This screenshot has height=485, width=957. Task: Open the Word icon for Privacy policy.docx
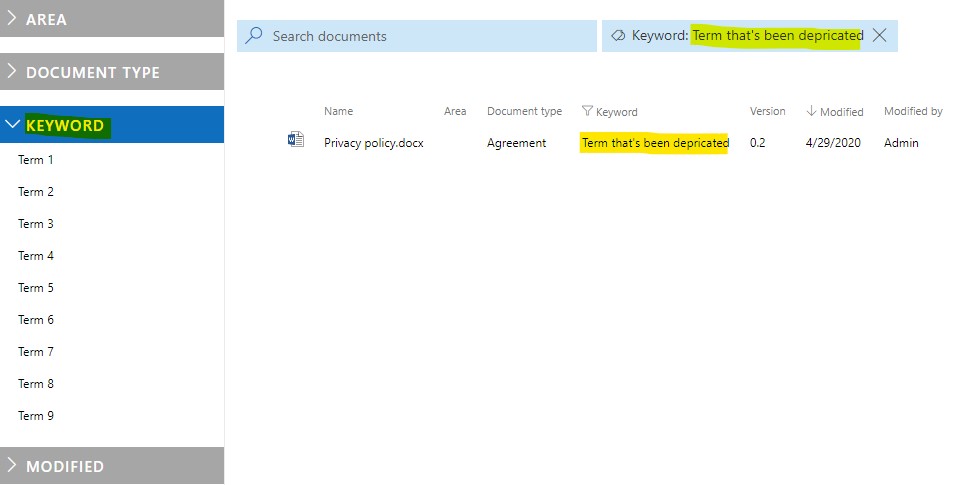point(296,140)
